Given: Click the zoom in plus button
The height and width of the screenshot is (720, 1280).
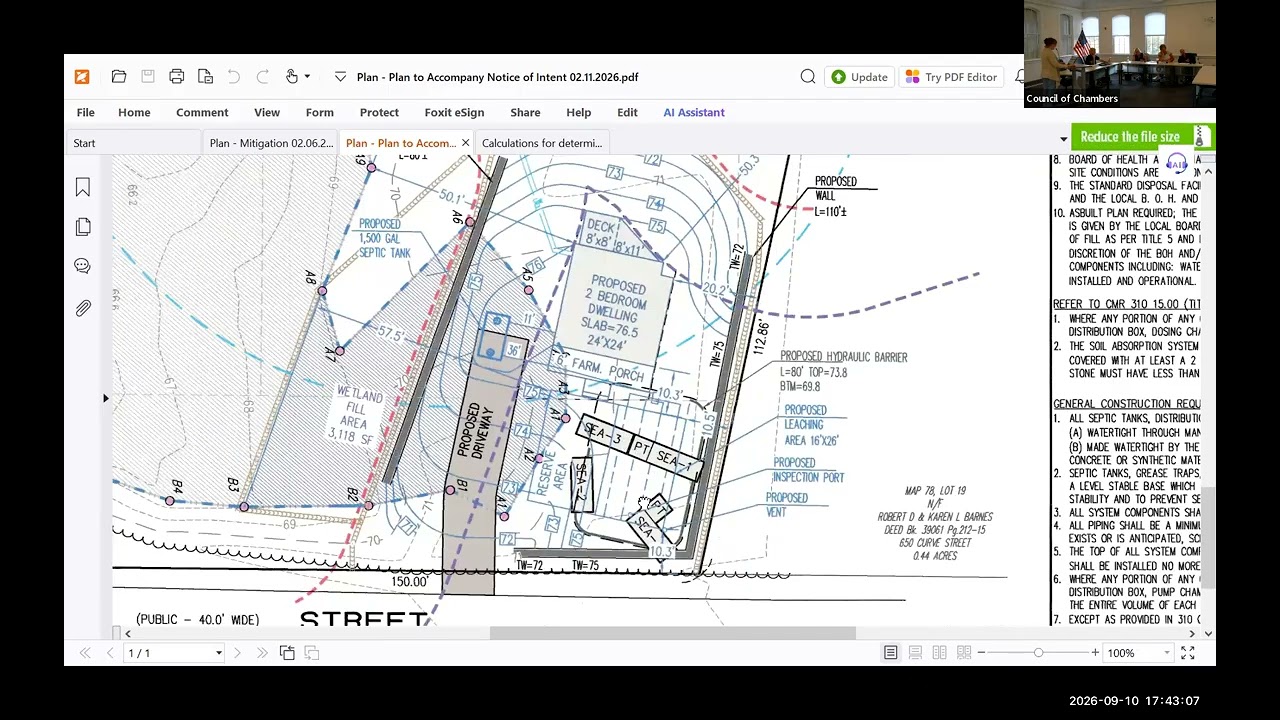Looking at the screenshot, I should (1095, 653).
